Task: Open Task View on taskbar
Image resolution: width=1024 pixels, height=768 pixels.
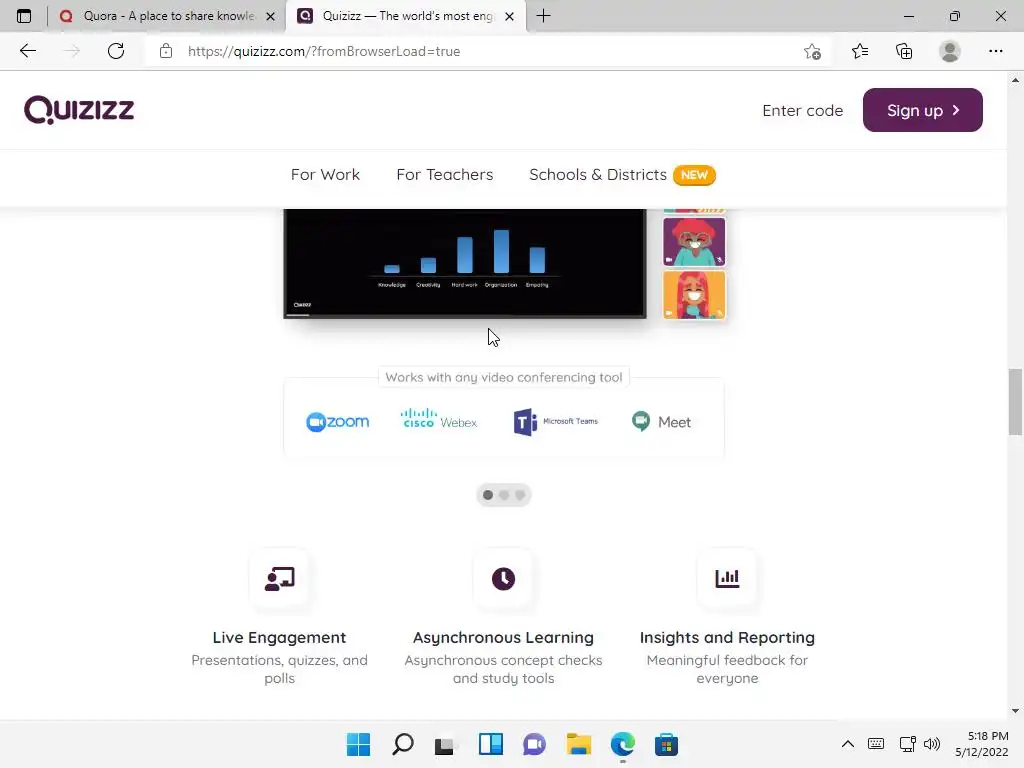Action: [x=445, y=745]
